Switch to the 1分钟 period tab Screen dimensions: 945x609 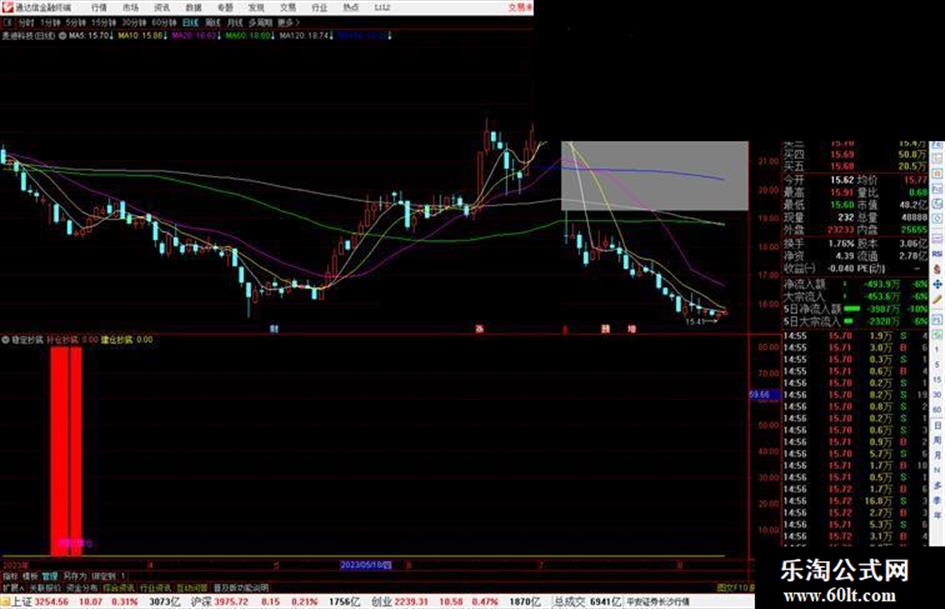[50, 22]
